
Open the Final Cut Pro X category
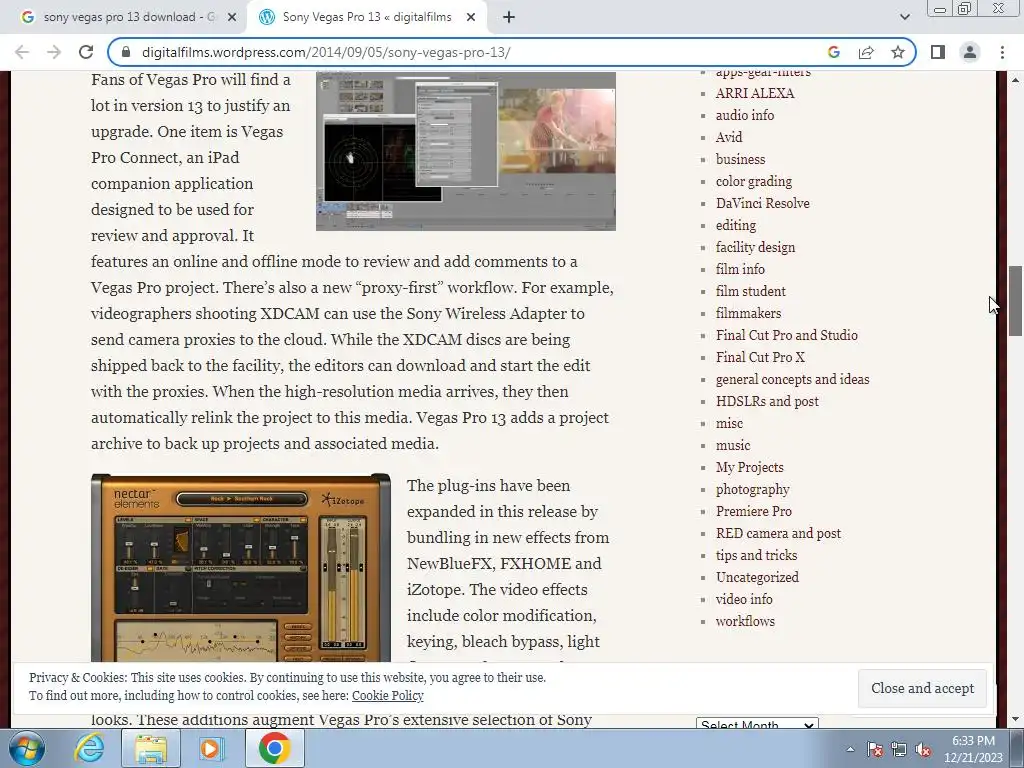coord(760,357)
